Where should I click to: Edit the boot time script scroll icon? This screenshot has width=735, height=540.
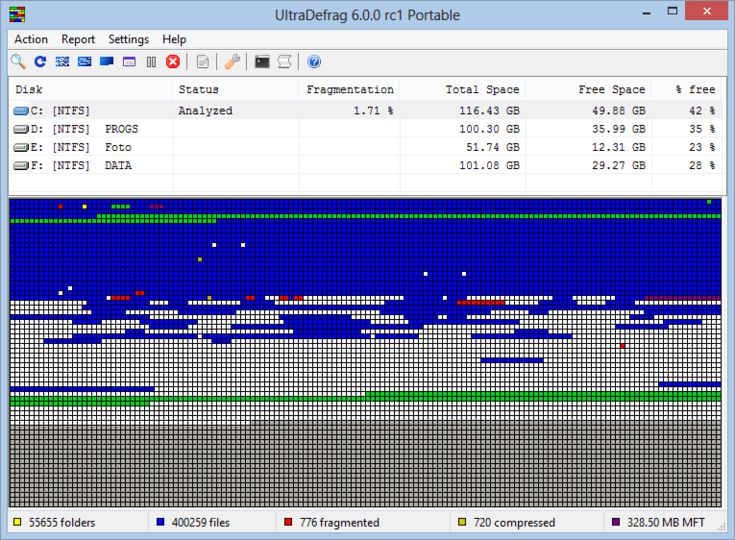tap(285, 61)
